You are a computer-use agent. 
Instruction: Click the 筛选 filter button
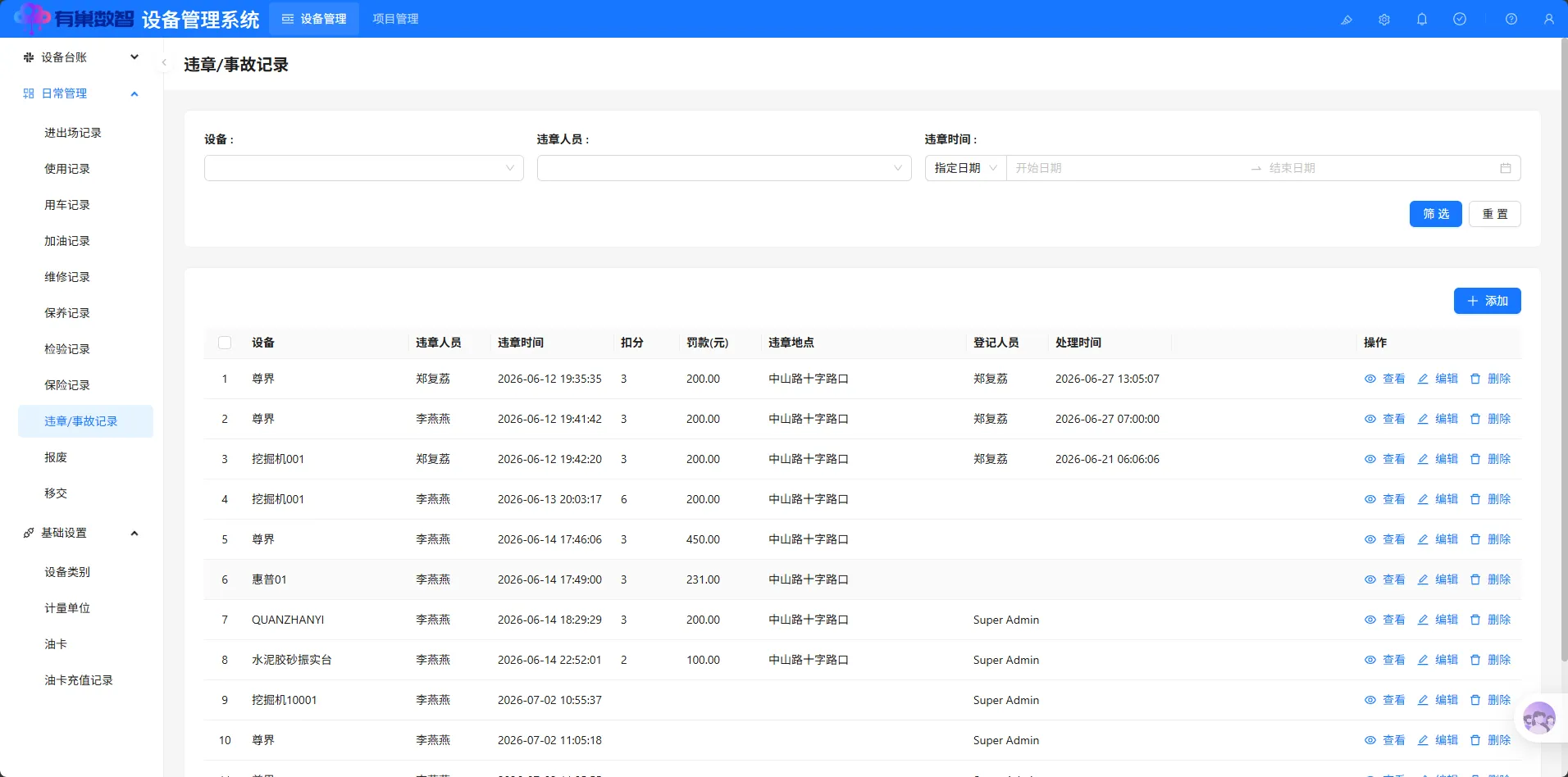pos(1436,214)
